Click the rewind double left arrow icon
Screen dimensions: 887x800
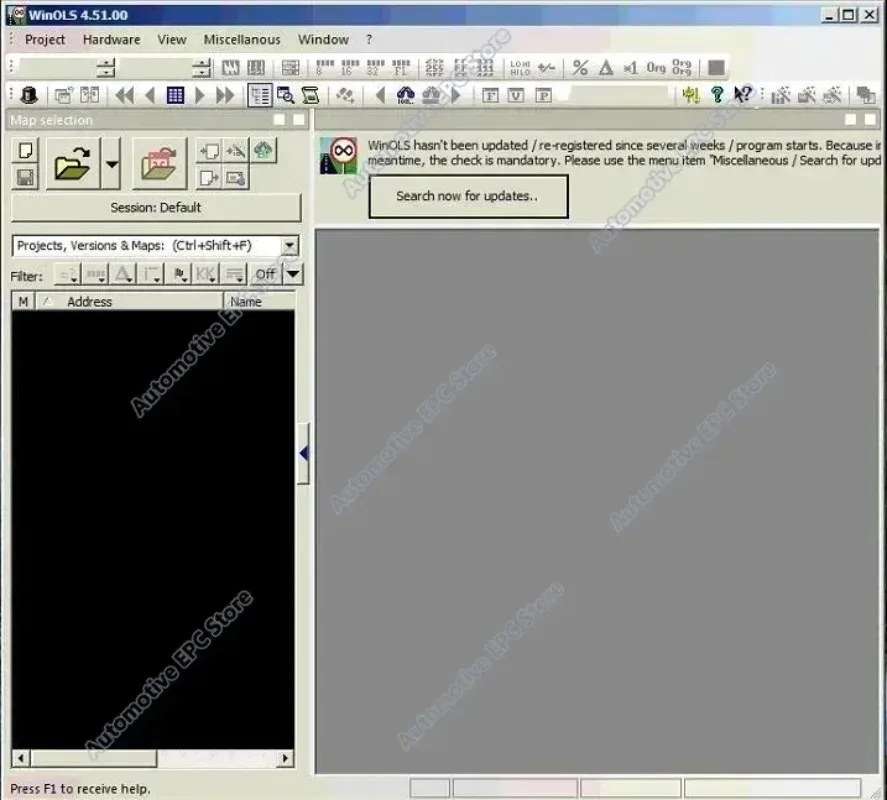click(124, 95)
